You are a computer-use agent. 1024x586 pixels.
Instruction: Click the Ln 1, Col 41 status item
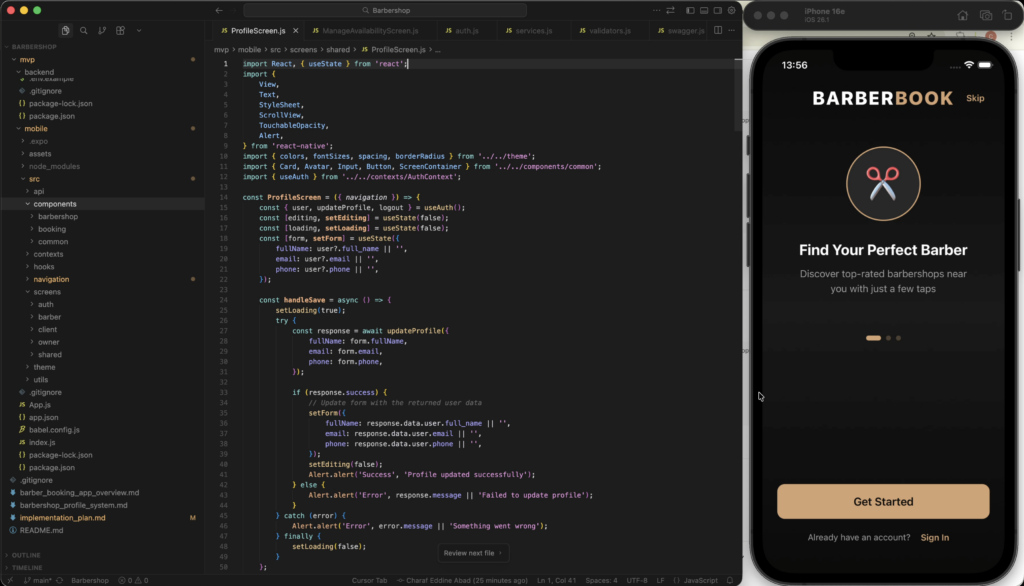[x=556, y=580]
